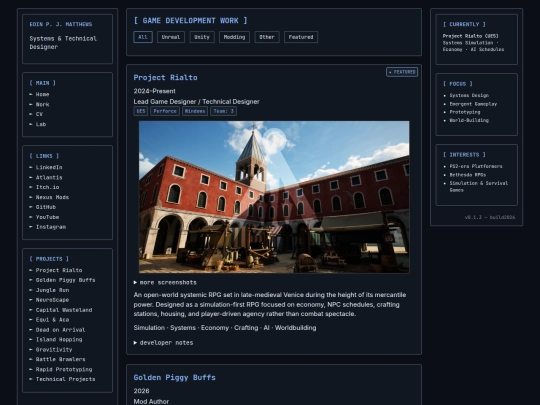
Task: Visit the LinkedIn profile link
Action: 49,167
